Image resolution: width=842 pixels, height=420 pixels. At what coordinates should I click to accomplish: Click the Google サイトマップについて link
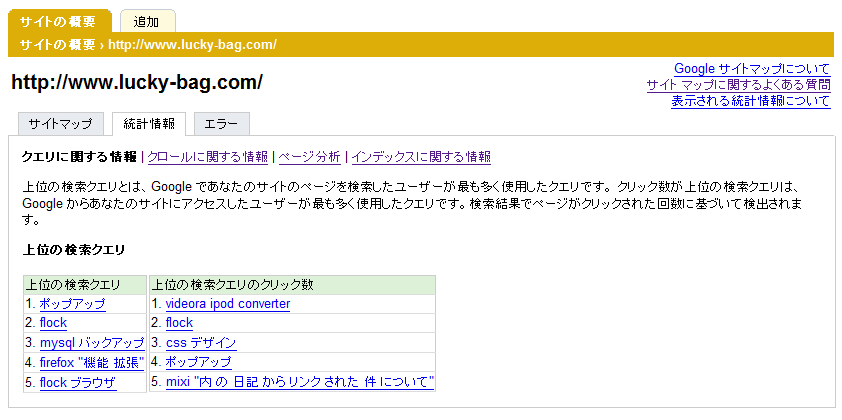point(752,69)
